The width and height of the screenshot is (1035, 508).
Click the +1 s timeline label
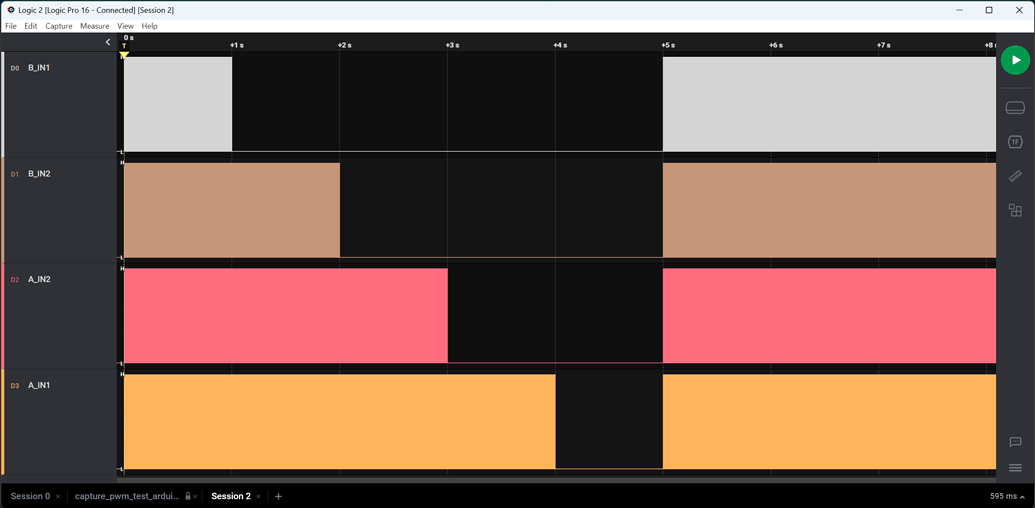click(237, 45)
